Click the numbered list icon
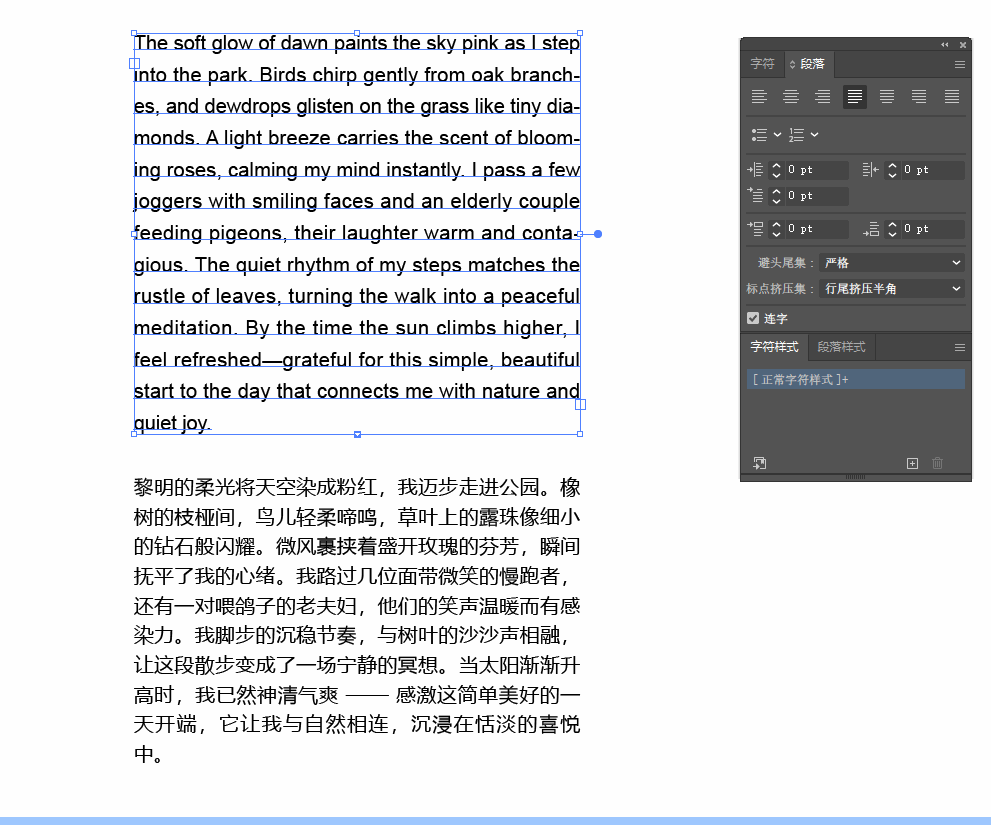Screen dimensions: 991x825 [796, 134]
